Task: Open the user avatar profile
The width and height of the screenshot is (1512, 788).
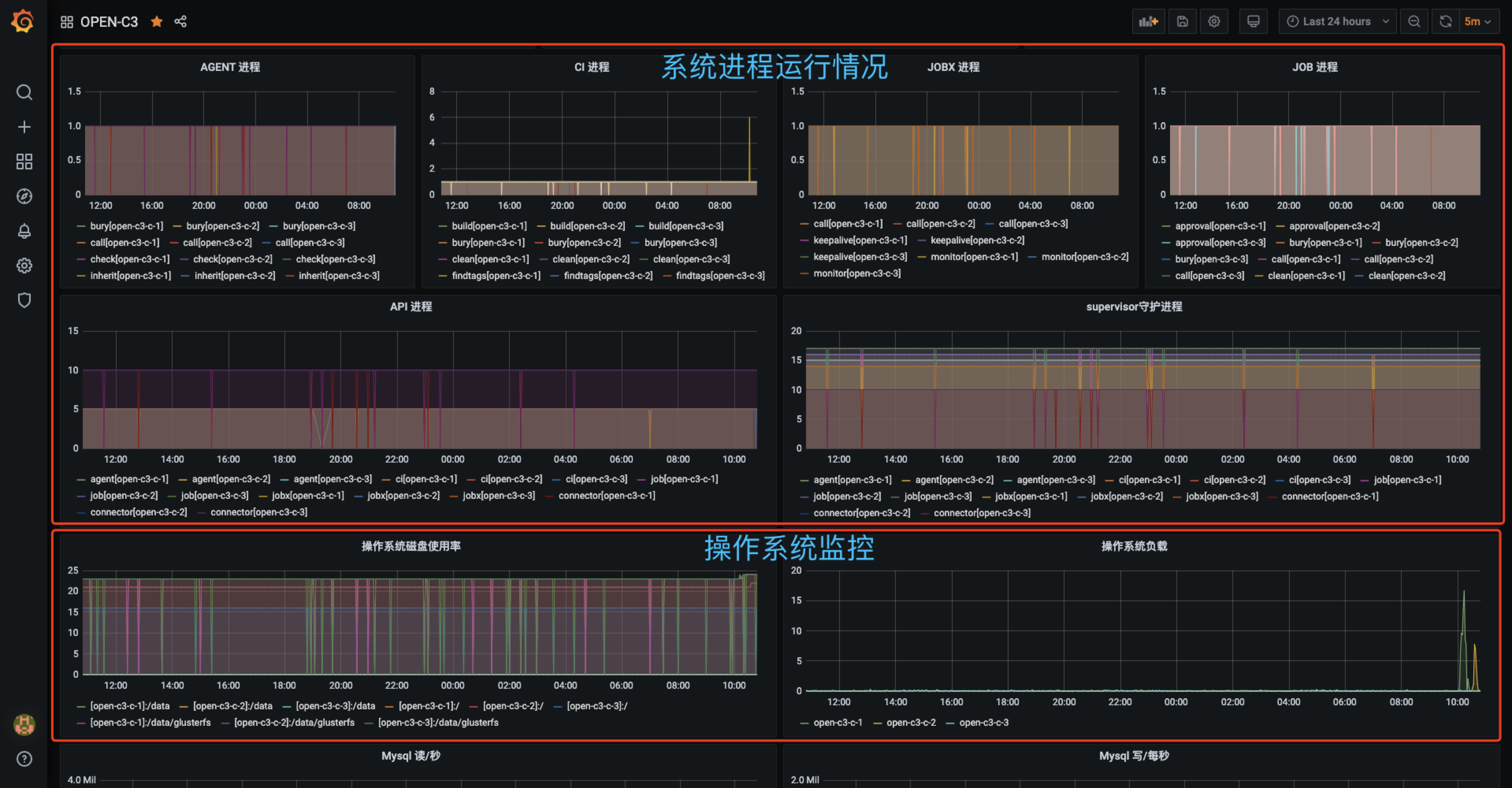Action: (24, 725)
